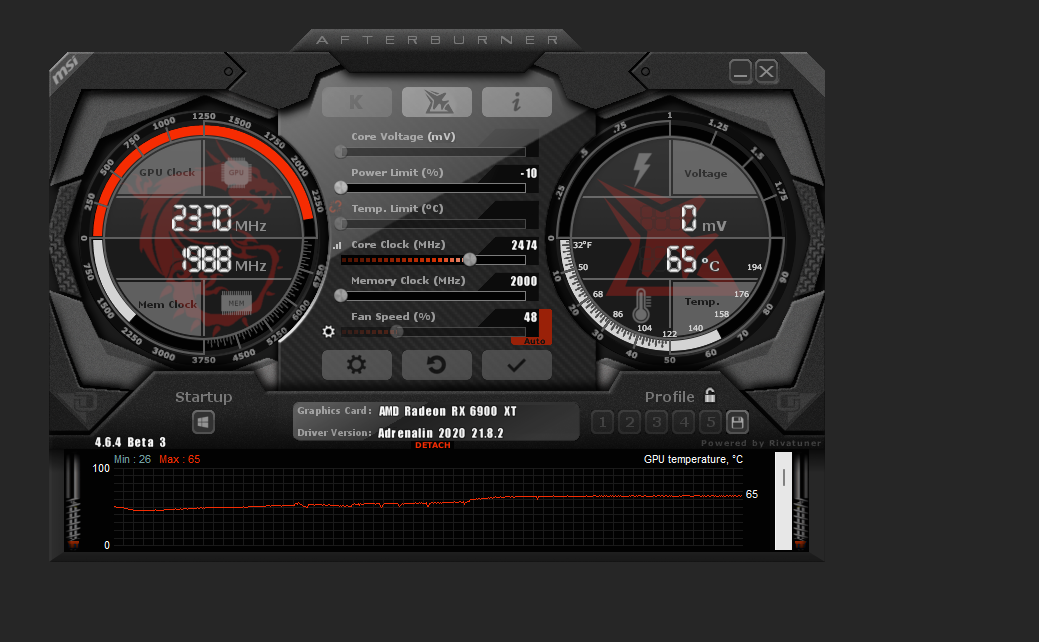The image size is (1039, 642).
Task: Click the Memory Clock slider handle
Action: (341, 295)
